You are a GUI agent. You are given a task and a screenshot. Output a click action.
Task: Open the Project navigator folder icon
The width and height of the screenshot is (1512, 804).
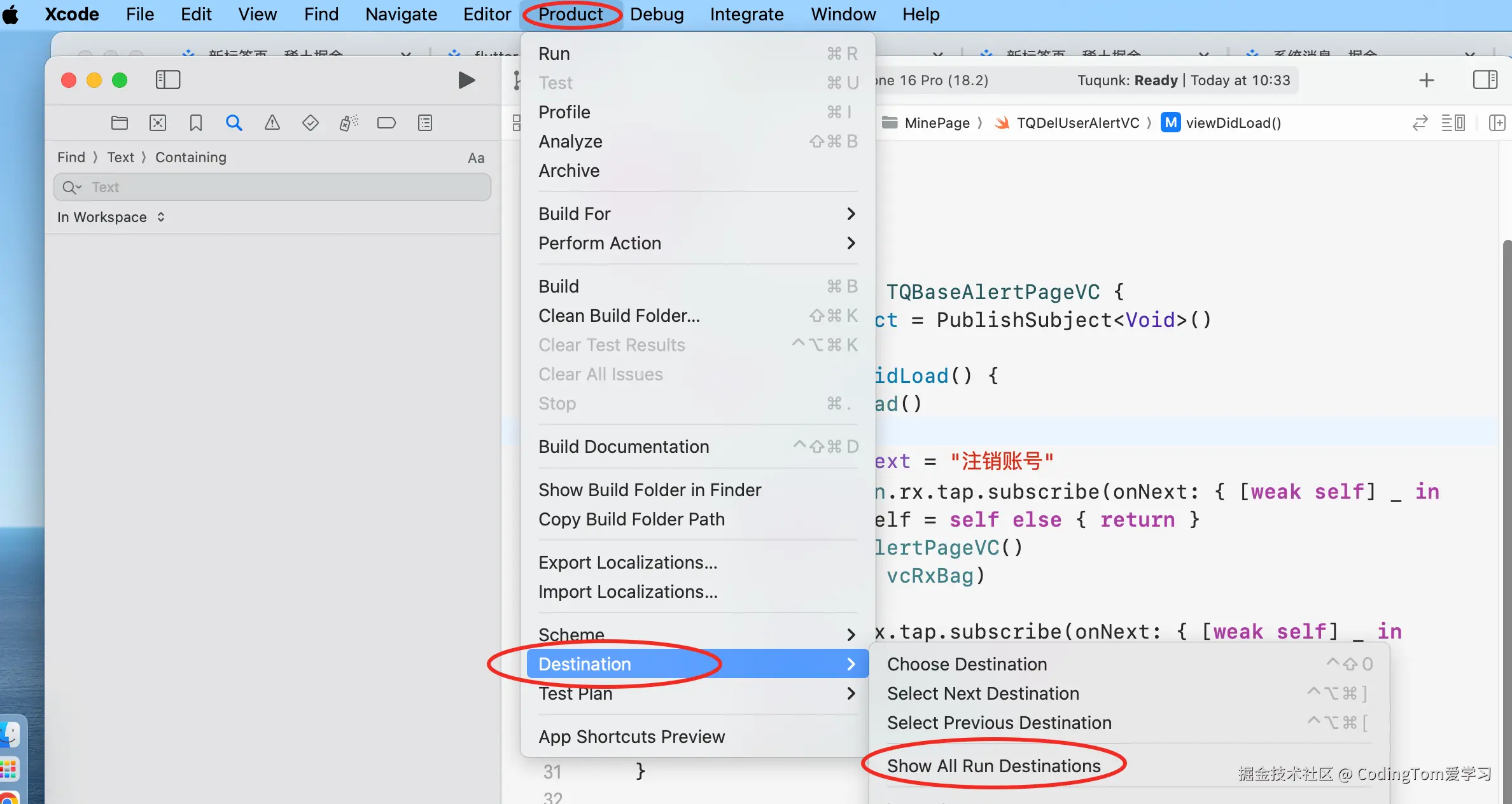119,123
